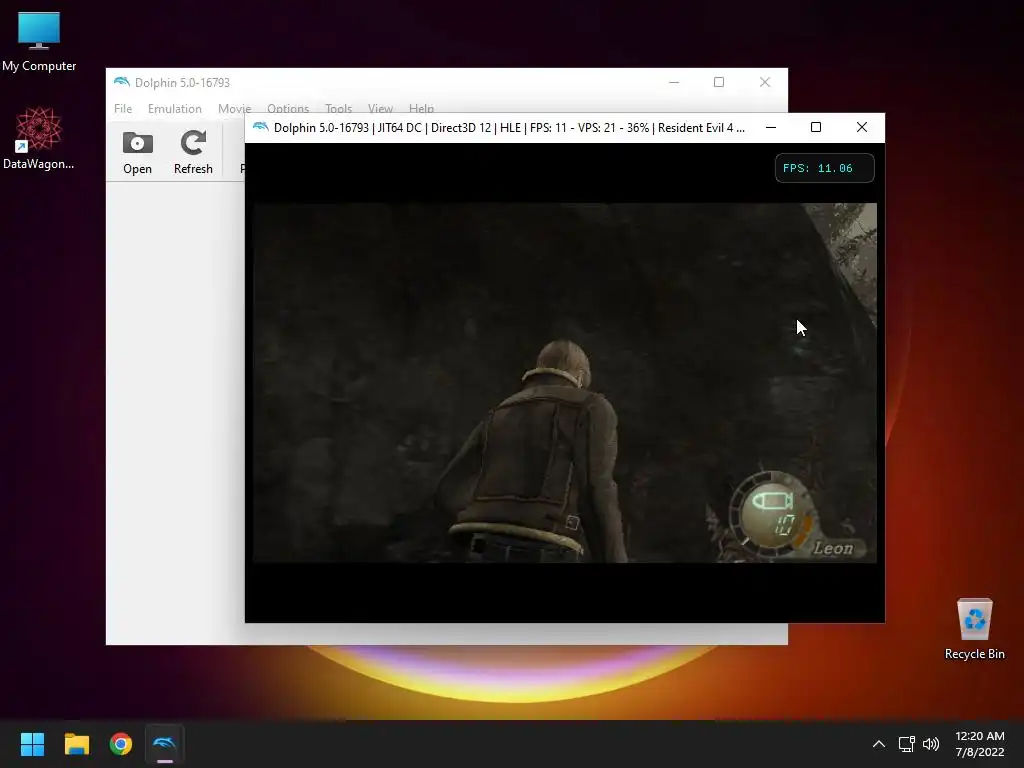Open the Windows Start menu
1024x768 pixels.
click(32, 744)
